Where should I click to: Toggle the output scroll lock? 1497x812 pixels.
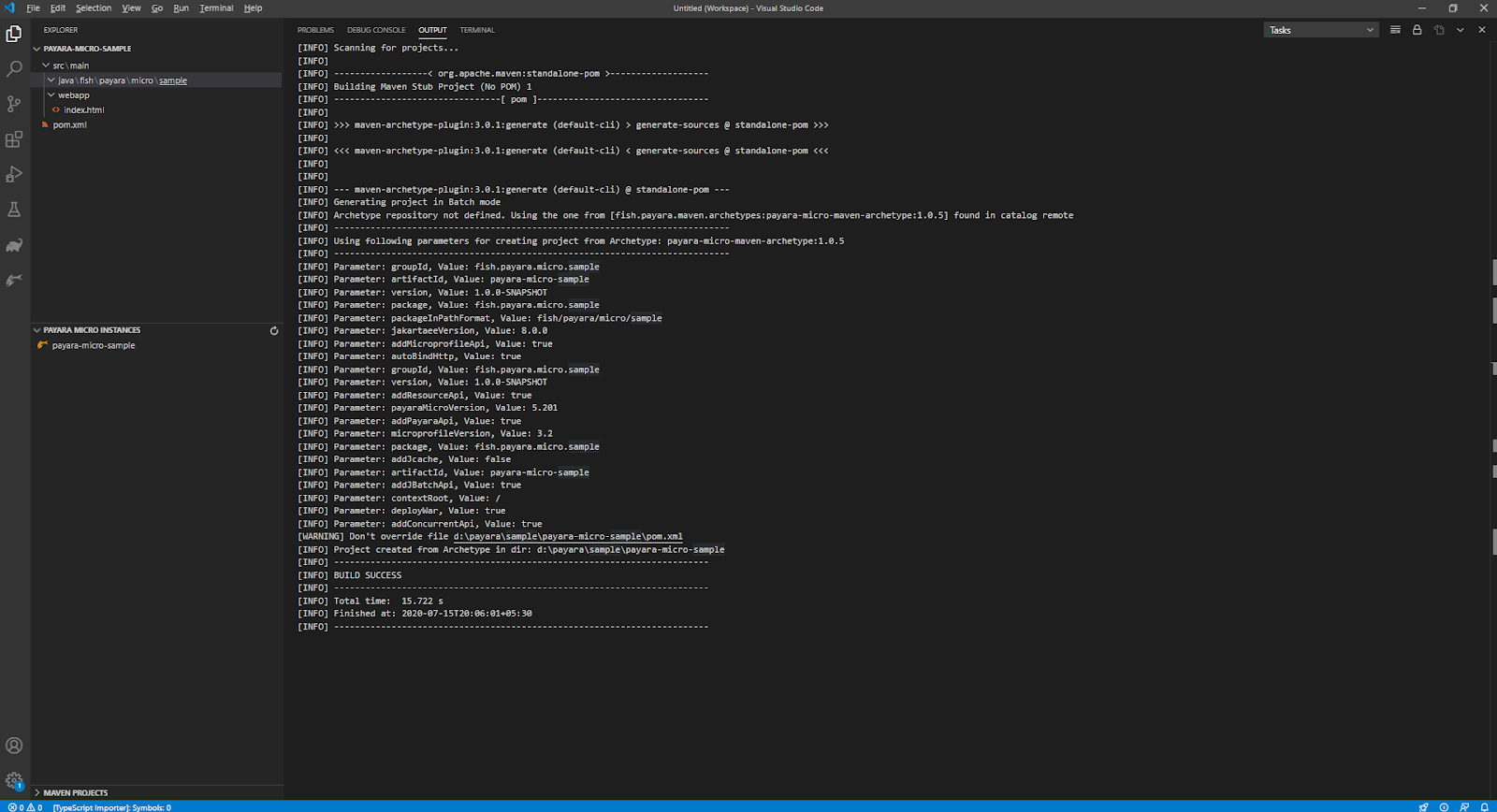coord(1417,30)
